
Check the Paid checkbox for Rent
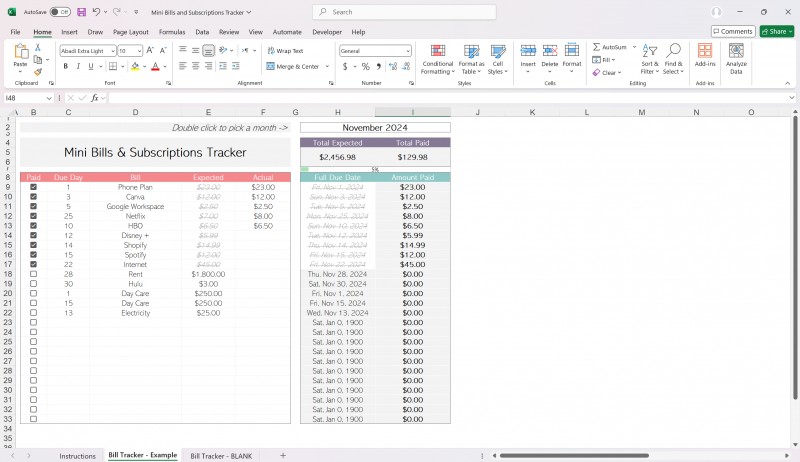pyautogui.click(x=33, y=274)
